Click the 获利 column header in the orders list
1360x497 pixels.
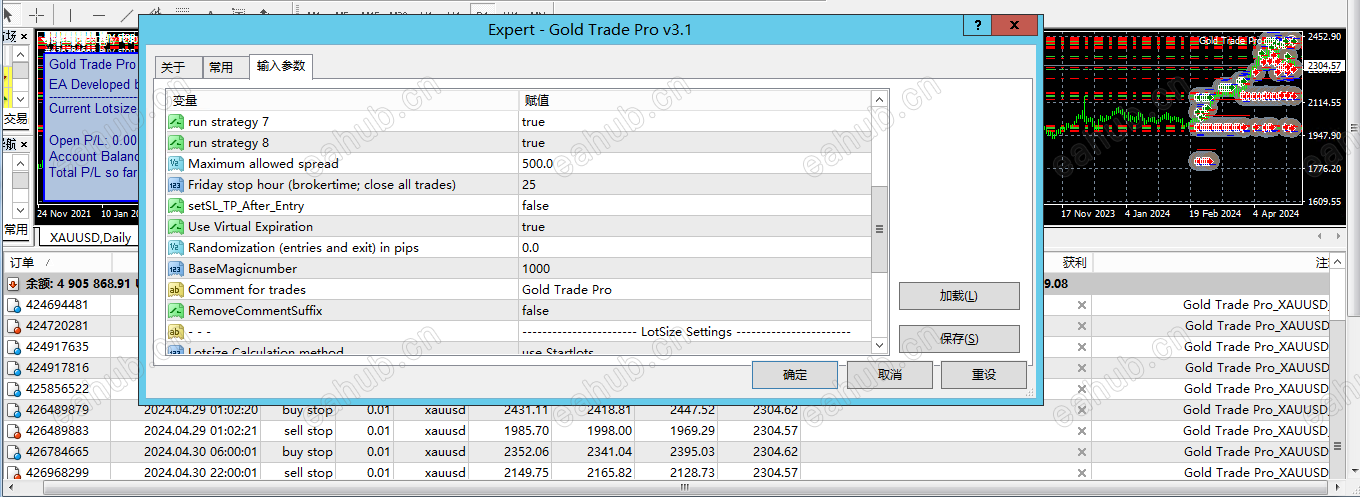tap(1075, 262)
